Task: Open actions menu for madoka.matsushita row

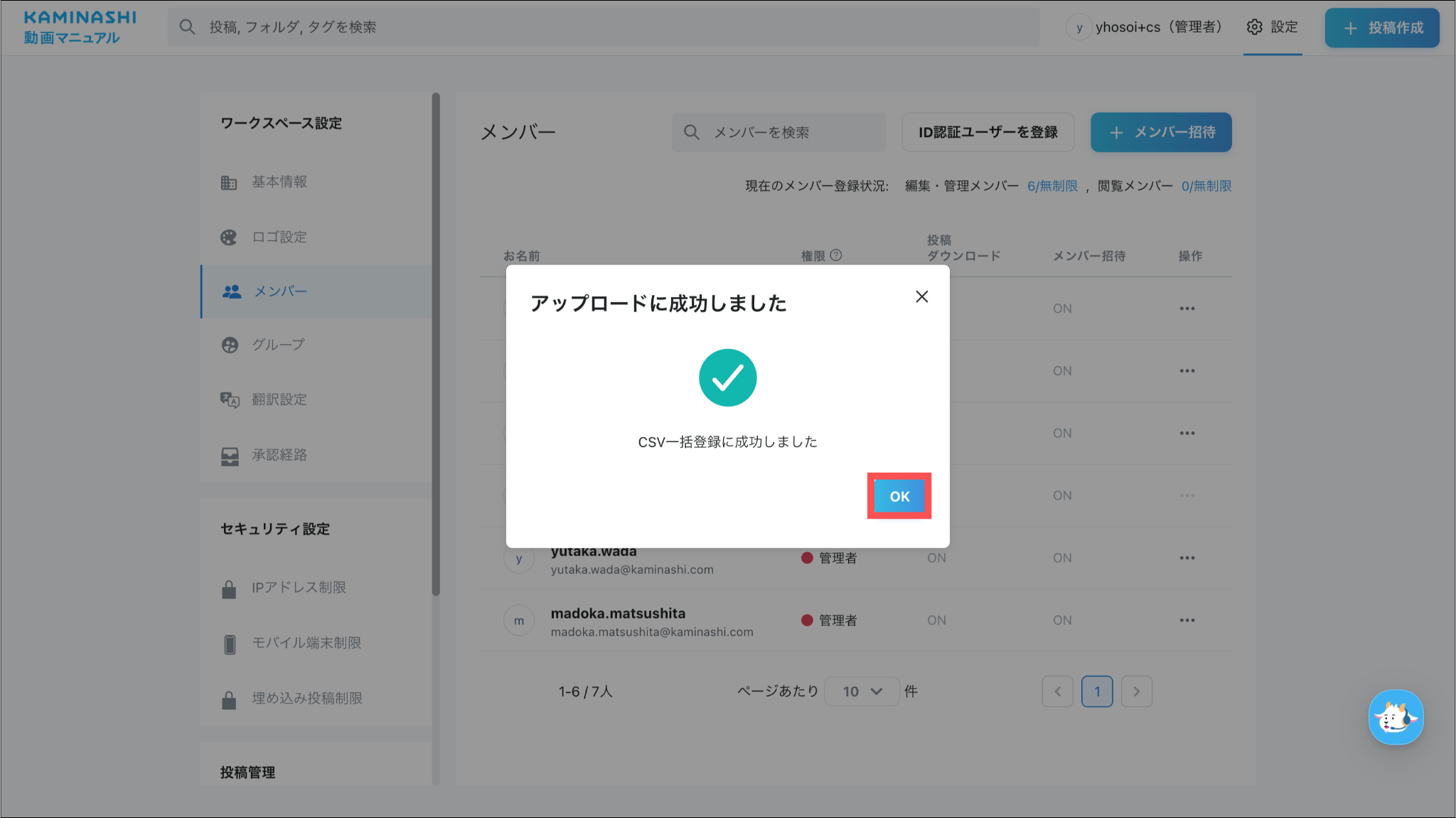Action: (x=1187, y=620)
